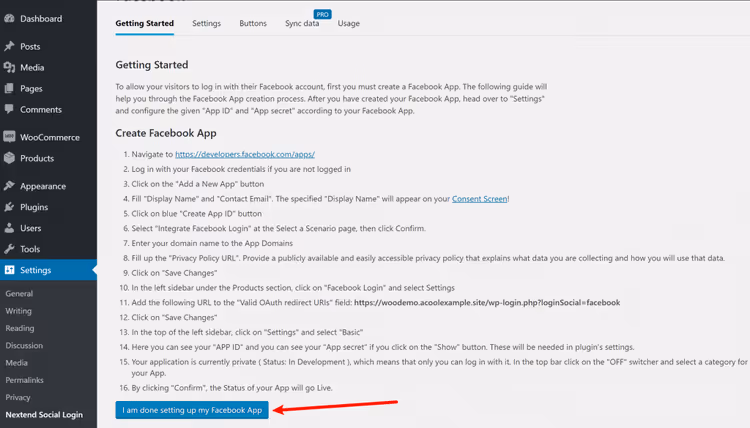The image size is (750, 428).
Task: Open Reading settings submenu
Action: tap(20, 328)
